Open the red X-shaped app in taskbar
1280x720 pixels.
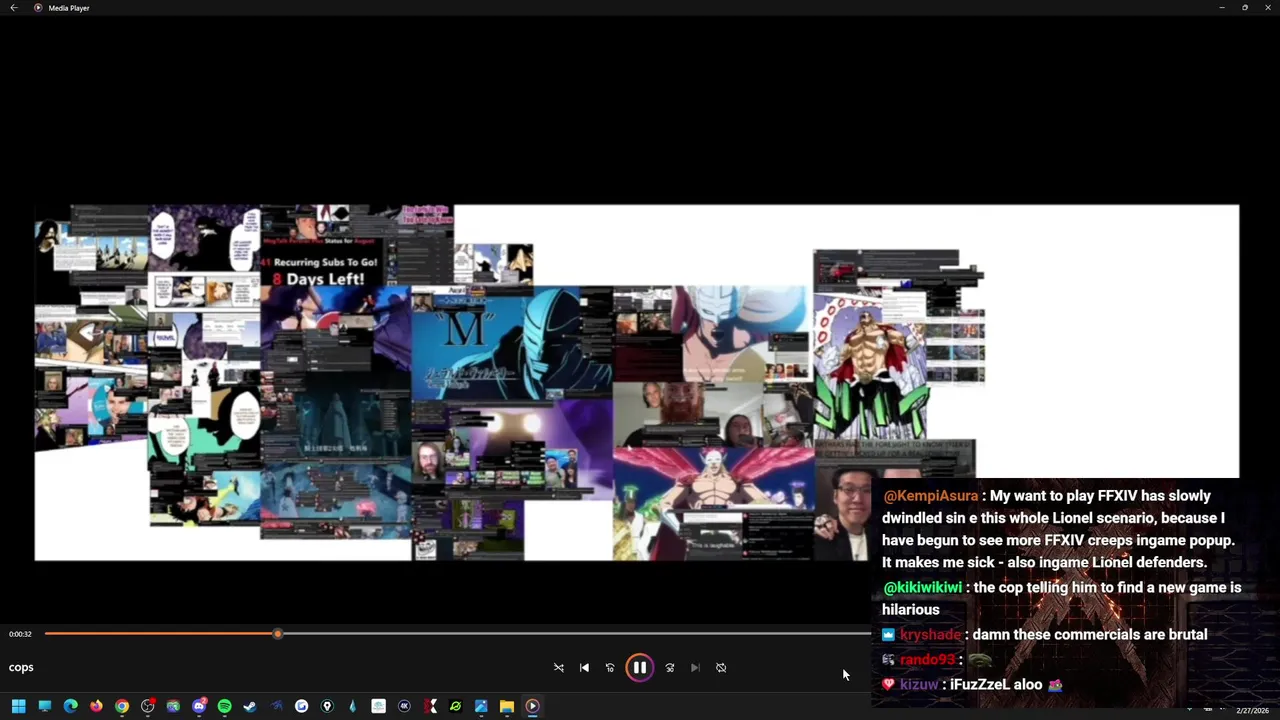[430, 706]
